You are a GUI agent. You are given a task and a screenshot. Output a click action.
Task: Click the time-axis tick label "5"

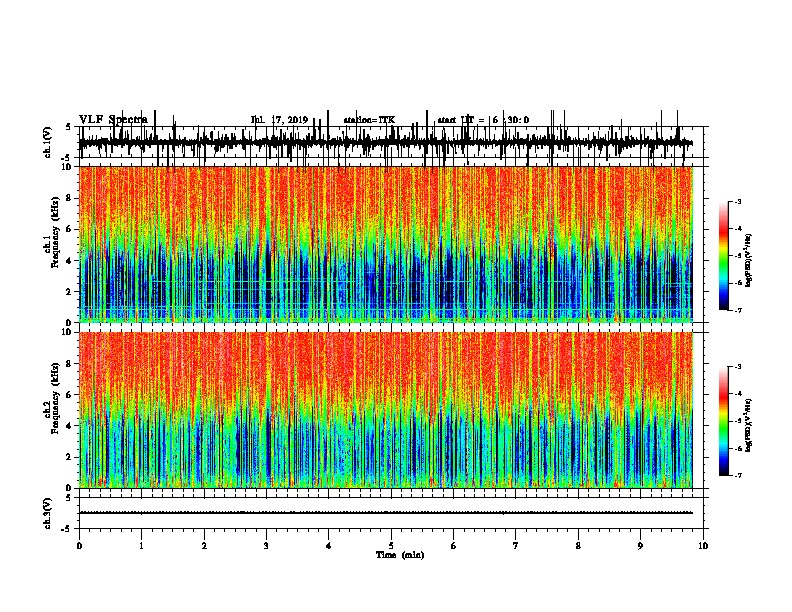point(391,546)
